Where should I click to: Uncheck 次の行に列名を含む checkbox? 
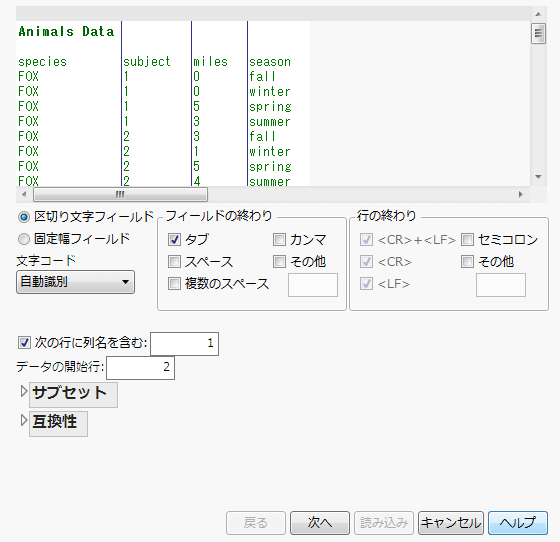[24, 343]
